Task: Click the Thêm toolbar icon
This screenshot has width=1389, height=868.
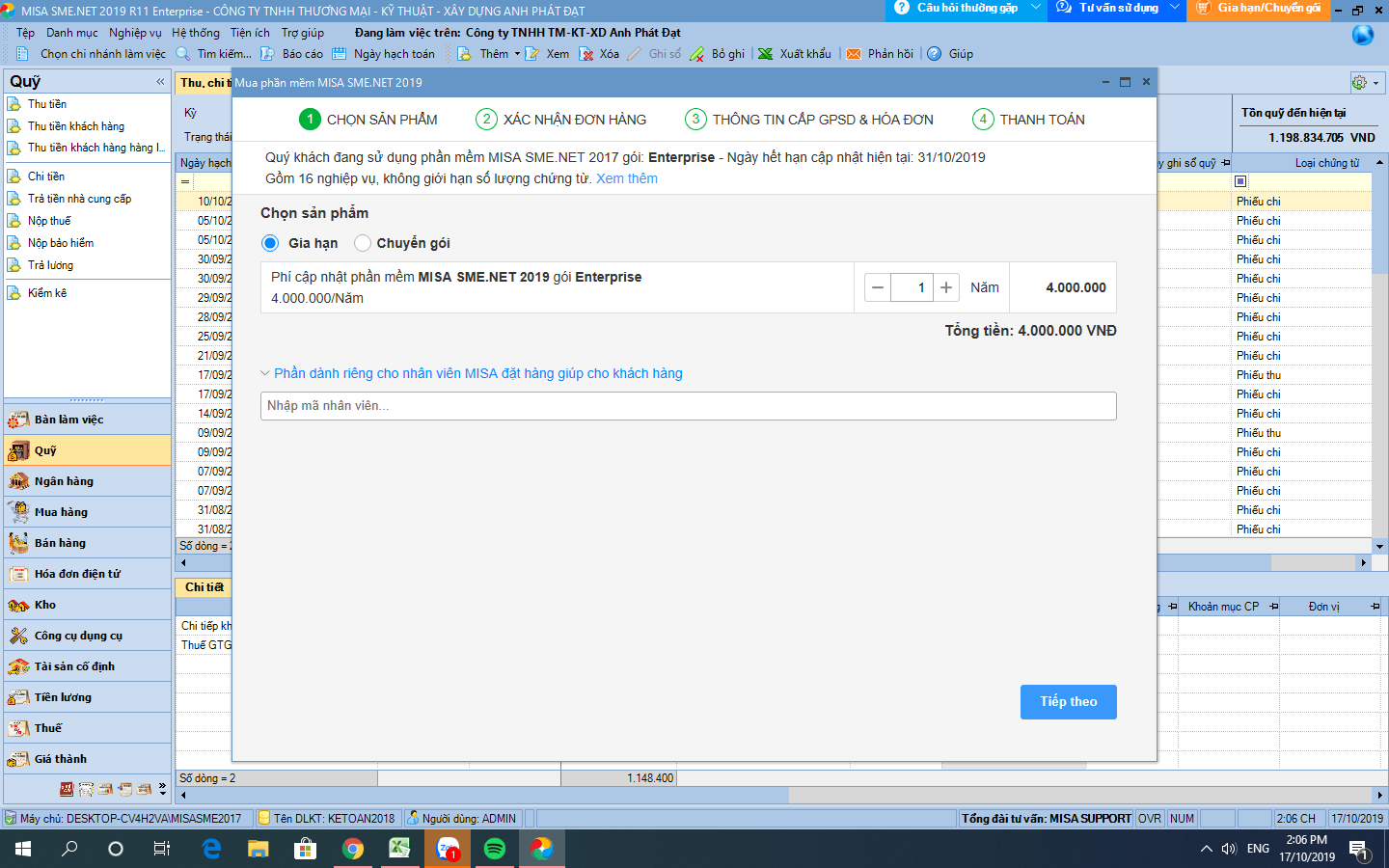Action: pos(465,54)
